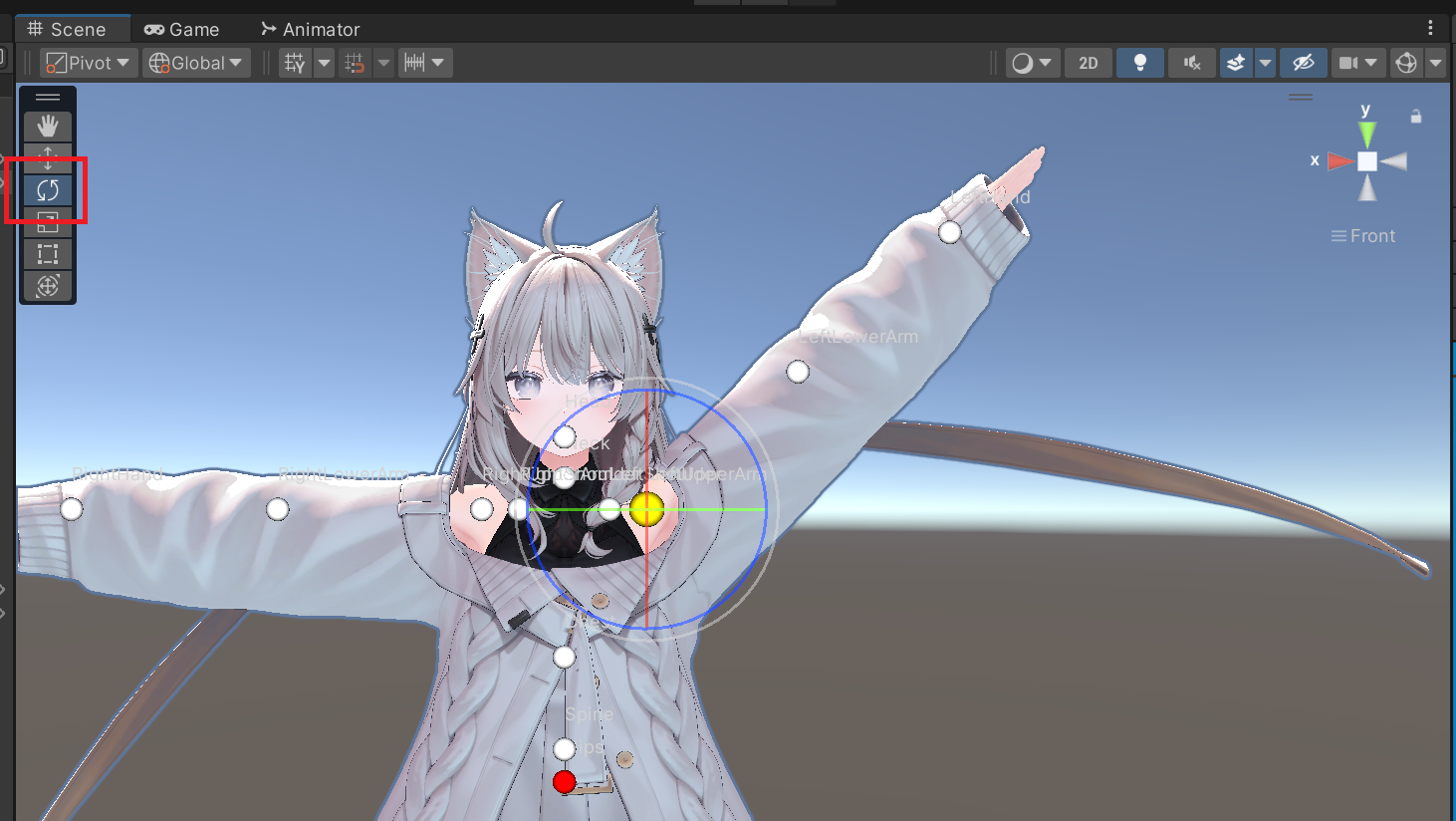Screen dimensions: 1456x821
Task: Toggle scene effects (skybox, fog)
Action: point(1236,63)
